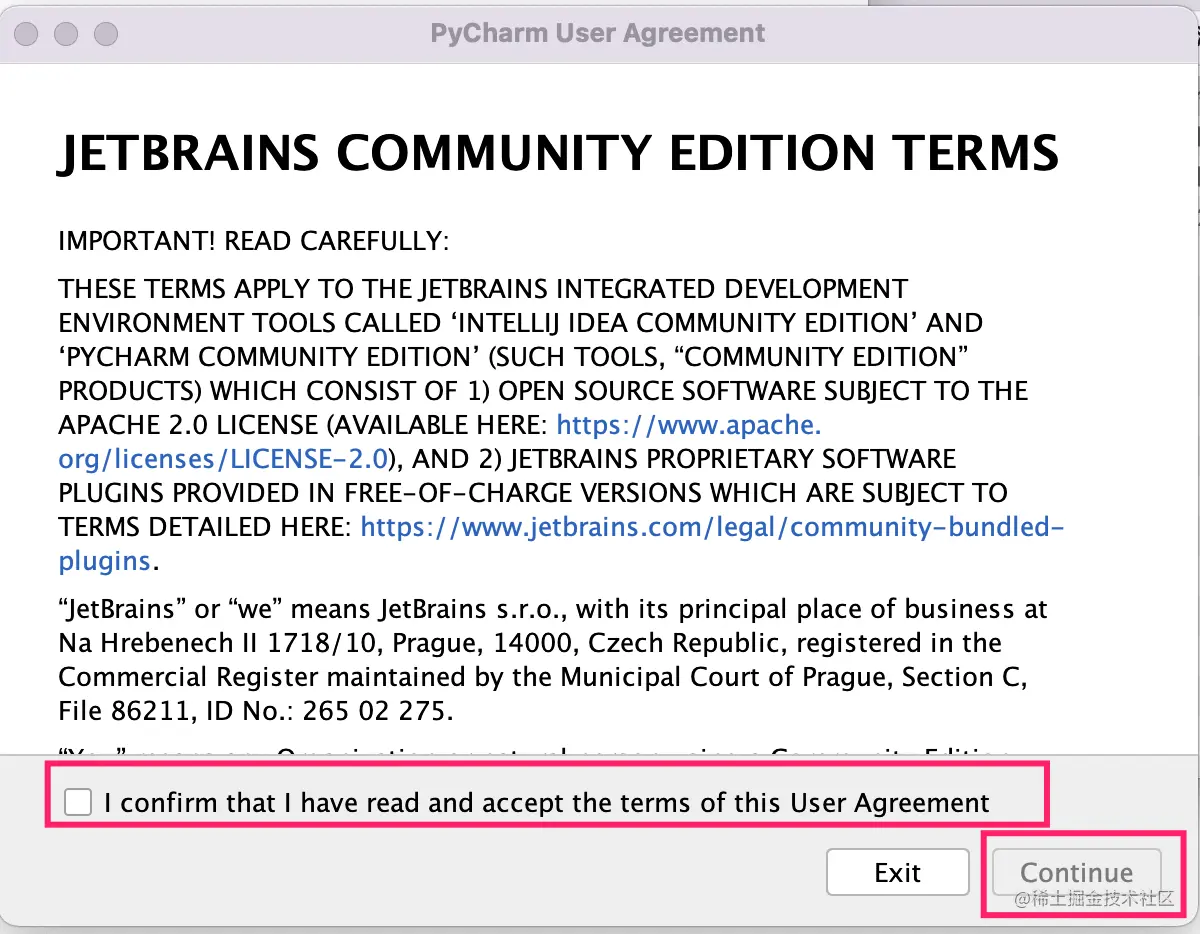Click the PyCharm User Agreement title text
Image resolution: width=1200 pixels, height=934 pixels.
click(598, 33)
